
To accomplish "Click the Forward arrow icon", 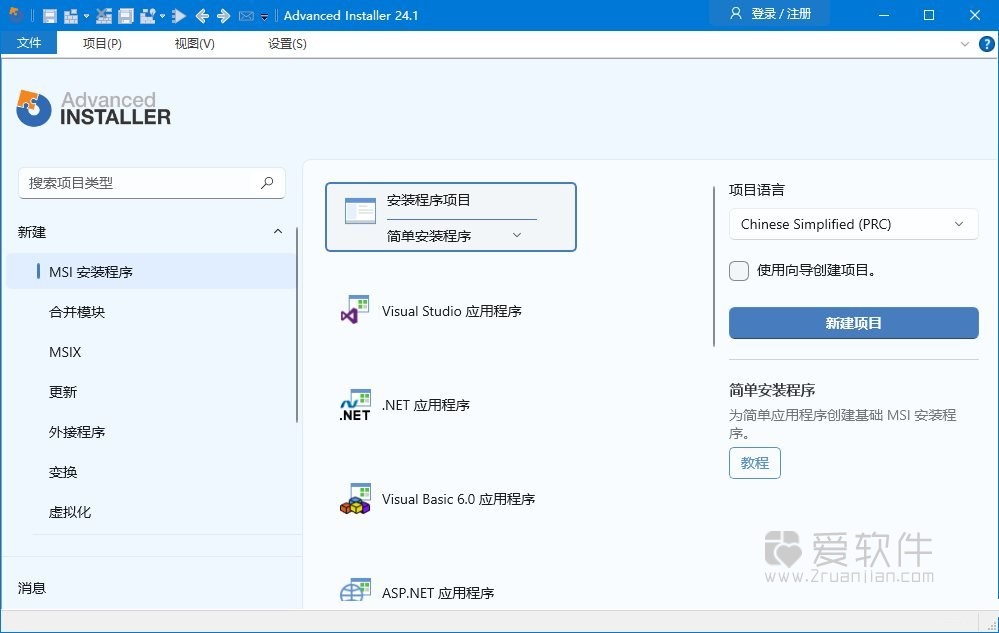I will point(223,16).
